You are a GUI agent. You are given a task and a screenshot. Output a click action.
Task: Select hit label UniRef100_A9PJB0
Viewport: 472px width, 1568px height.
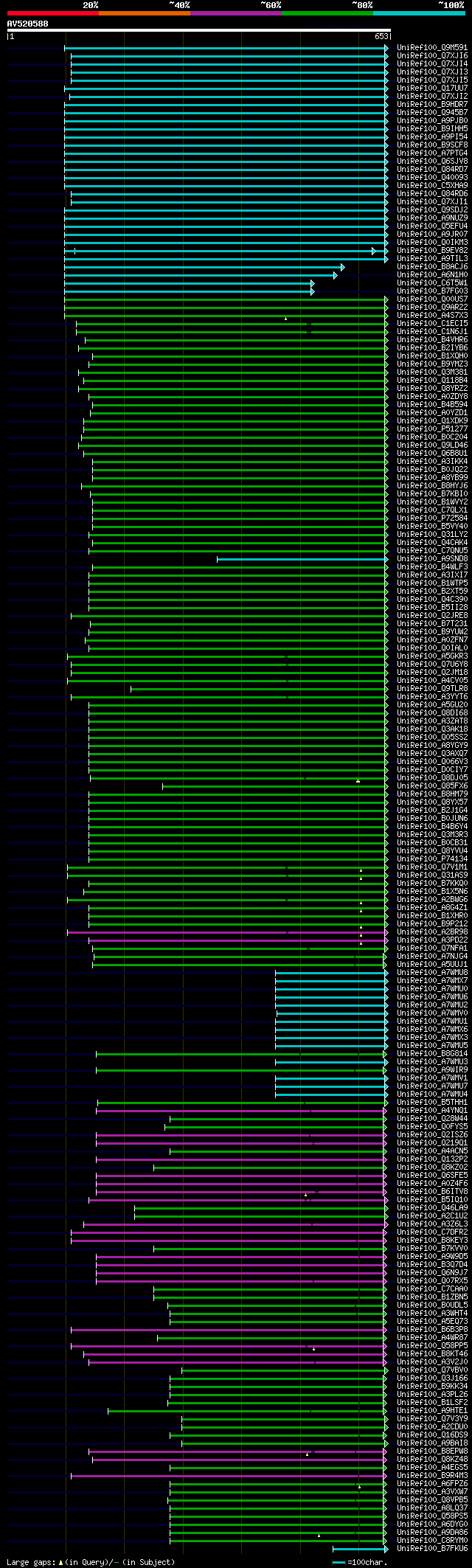click(432, 121)
